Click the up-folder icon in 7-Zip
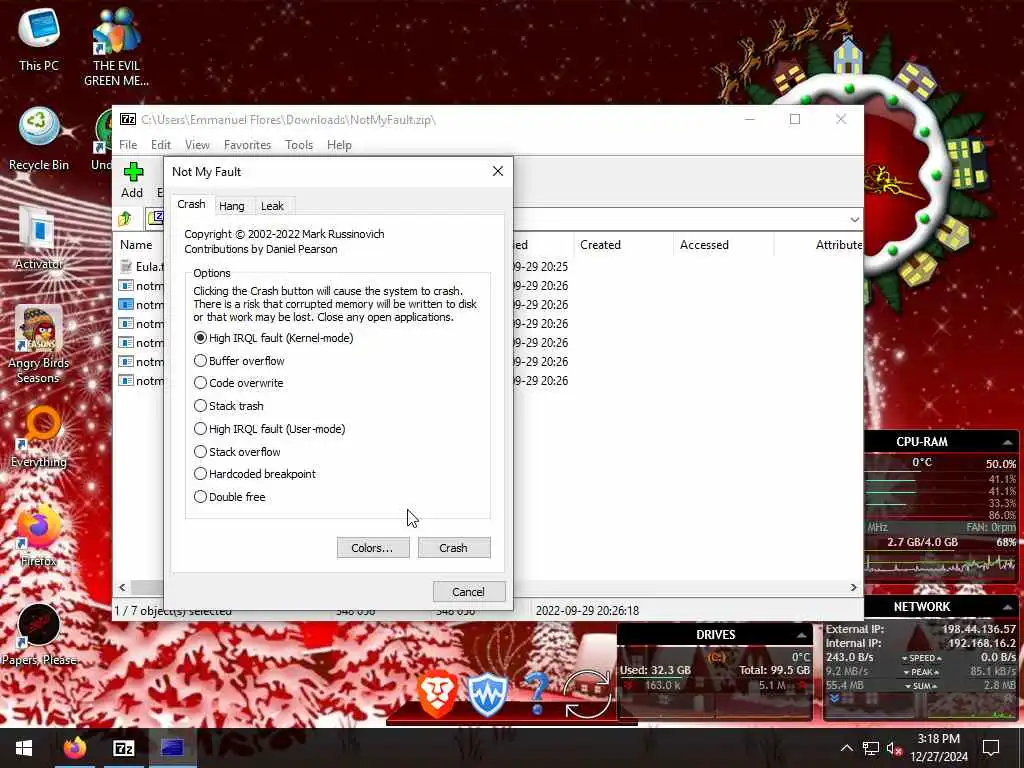This screenshot has height=768, width=1024. click(125, 219)
